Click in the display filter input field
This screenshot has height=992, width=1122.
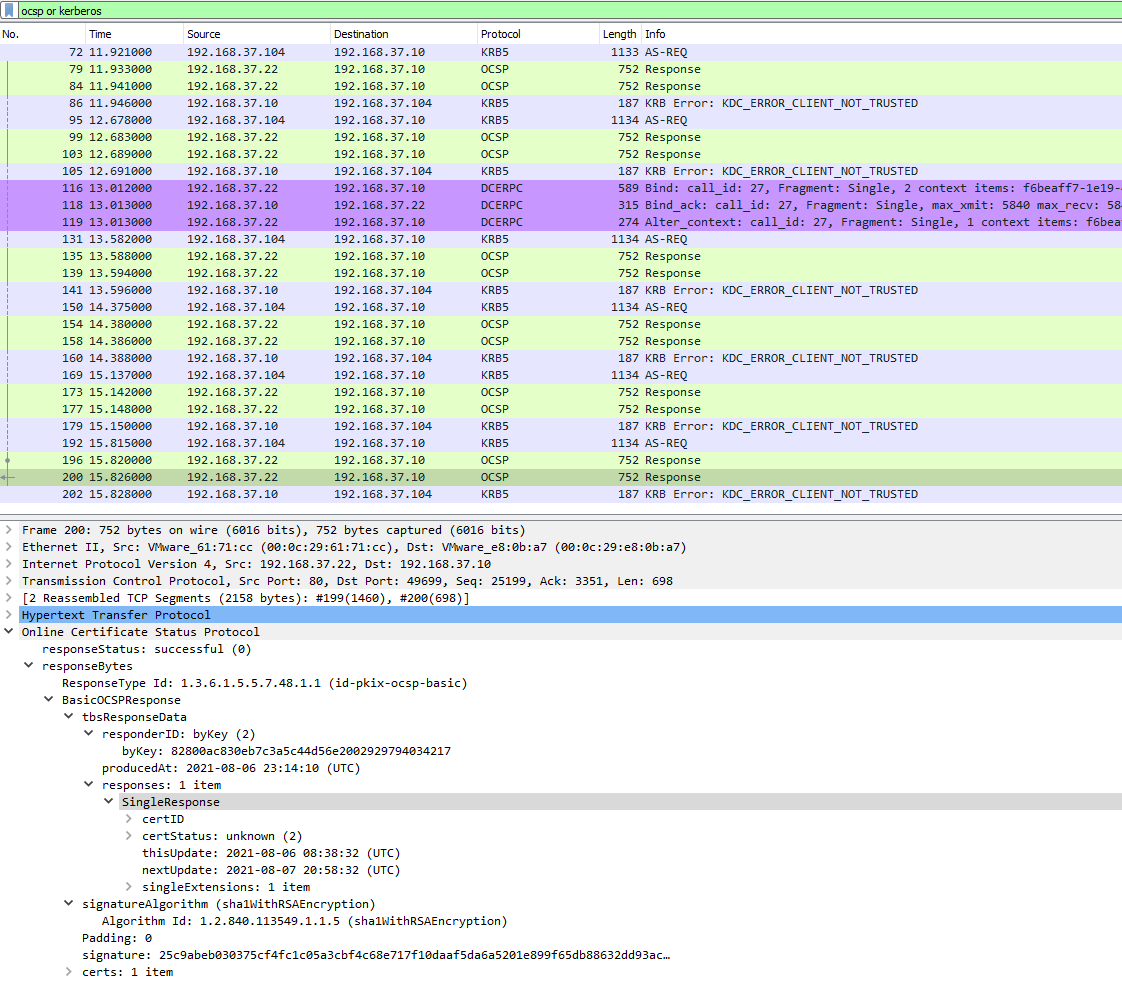coord(300,9)
